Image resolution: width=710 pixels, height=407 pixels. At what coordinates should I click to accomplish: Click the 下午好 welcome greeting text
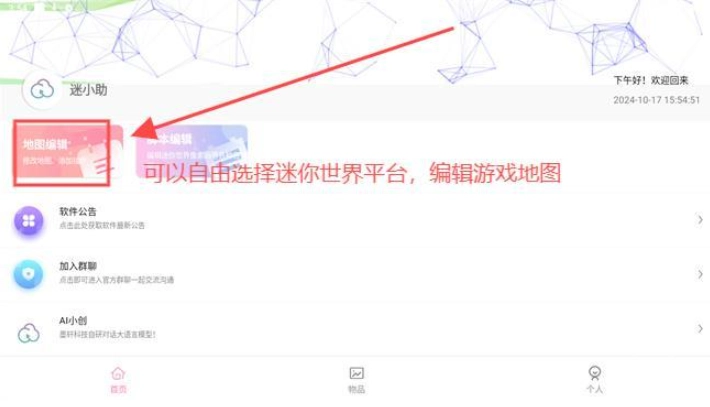point(651,81)
